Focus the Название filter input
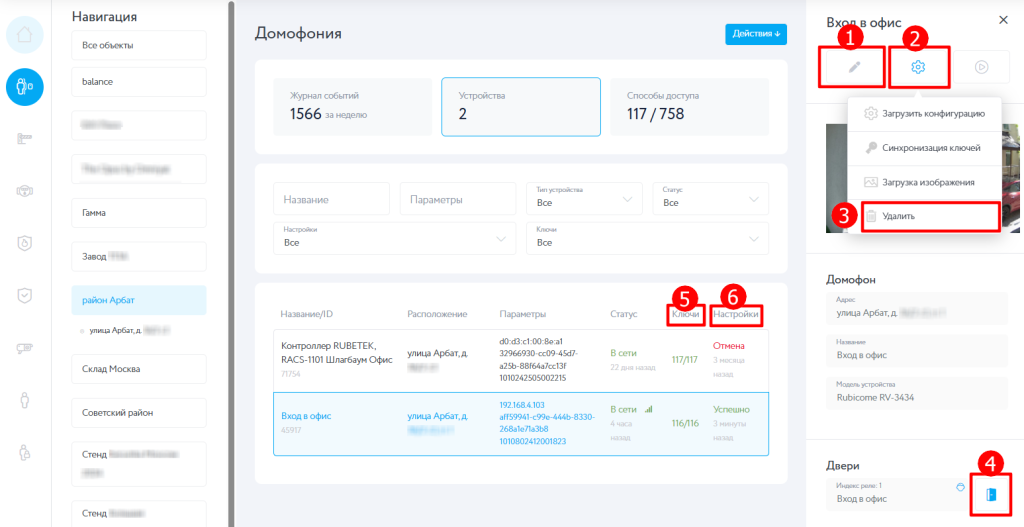 click(x=332, y=199)
